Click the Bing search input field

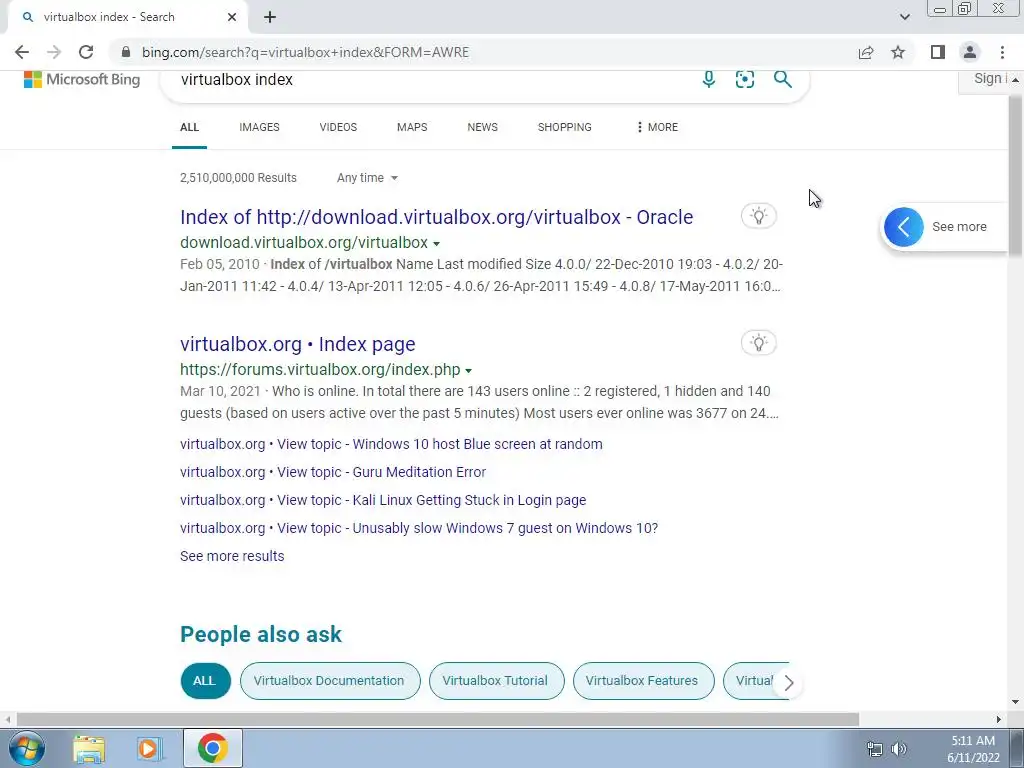(x=431, y=80)
